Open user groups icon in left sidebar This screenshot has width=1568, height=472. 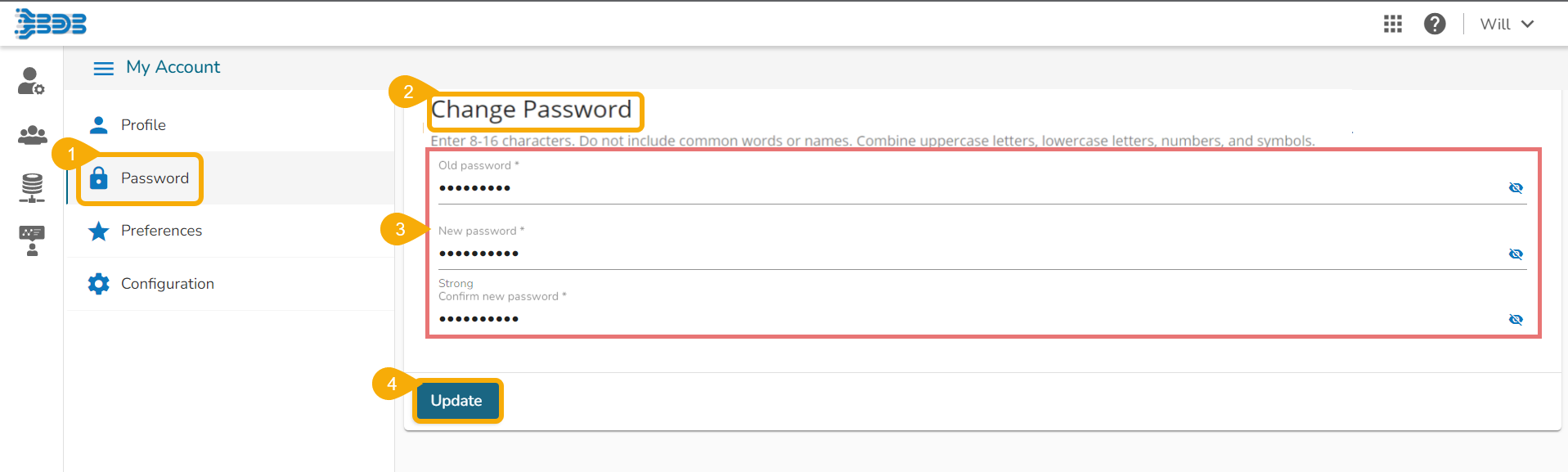pyautogui.click(x=32, y=135)
